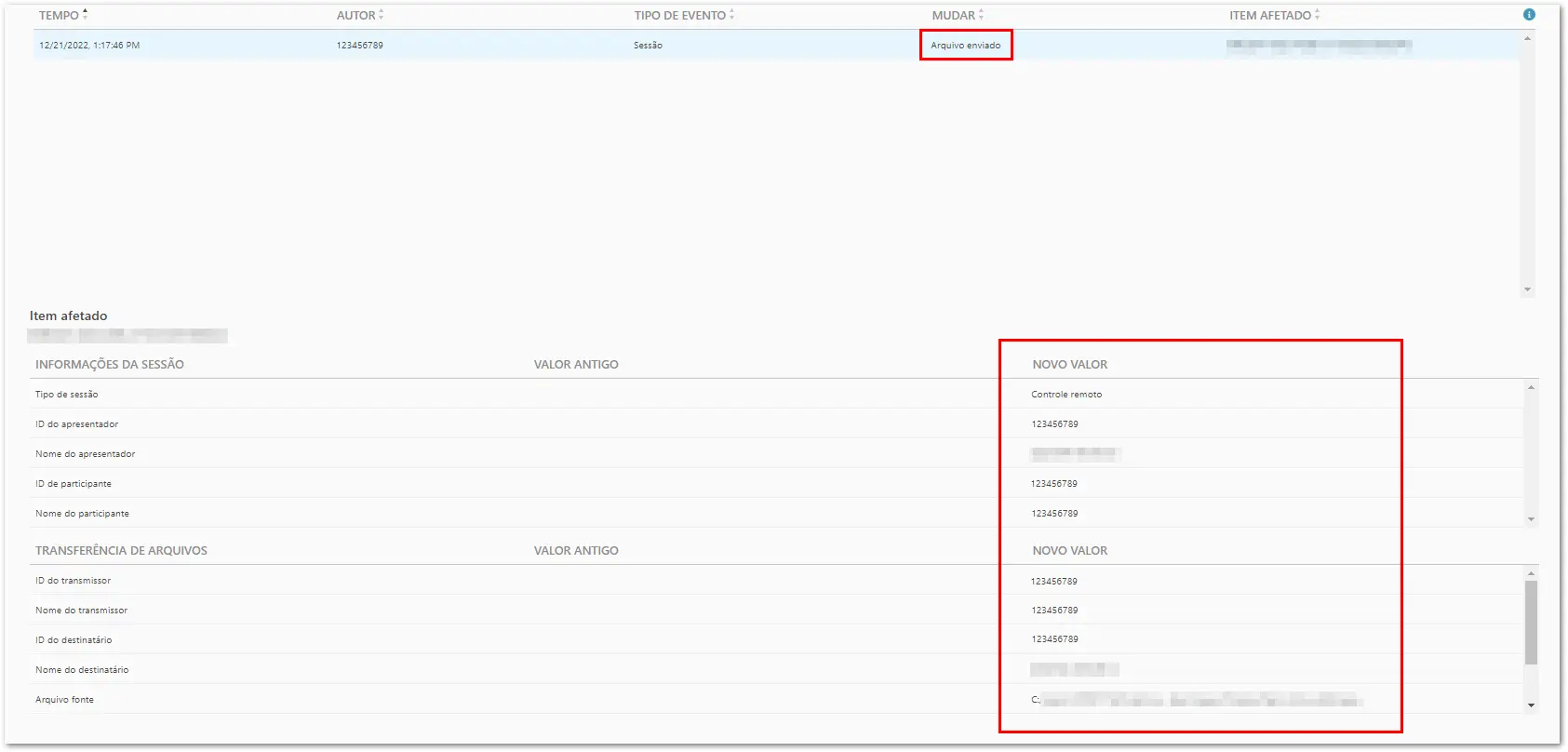Click the file transfer scrollbar up arrow

1531,573
